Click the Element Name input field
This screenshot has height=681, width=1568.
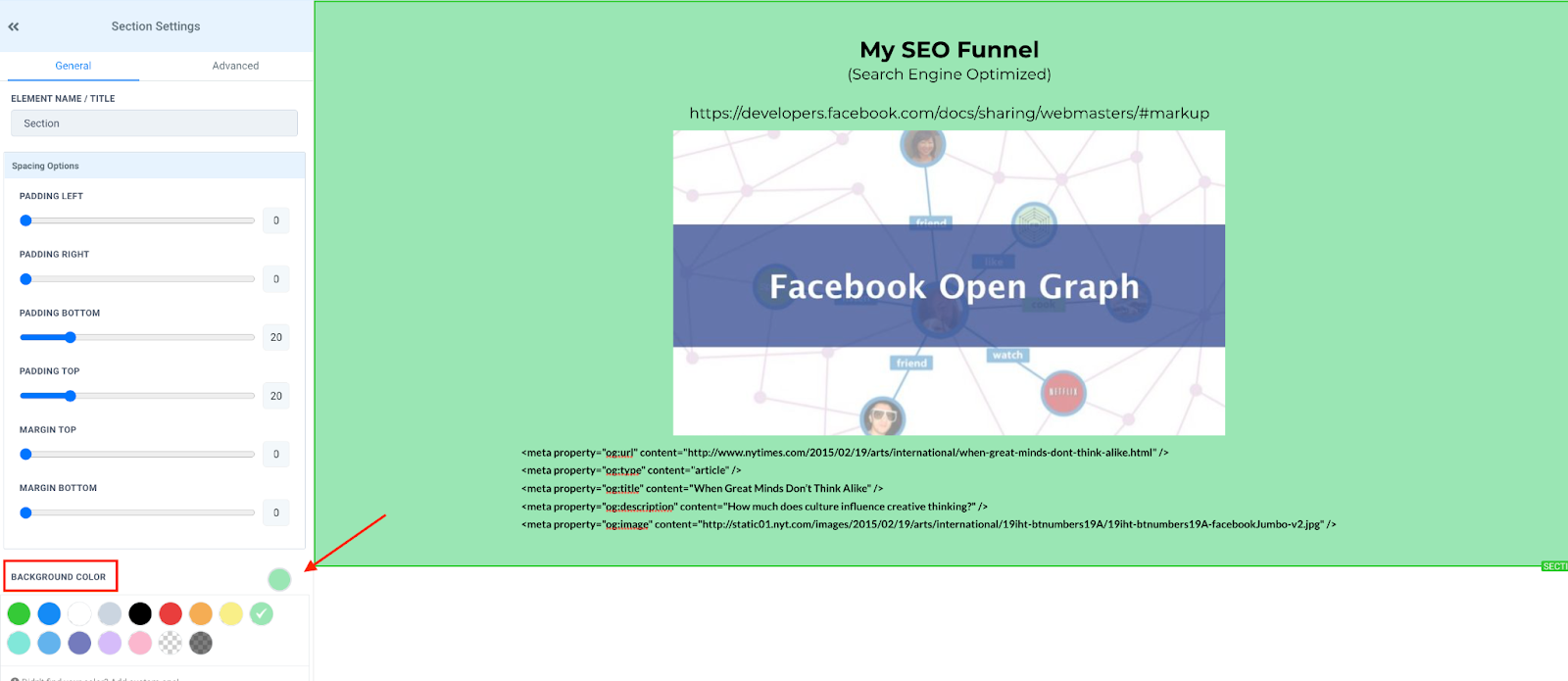(x=154, y=123)
